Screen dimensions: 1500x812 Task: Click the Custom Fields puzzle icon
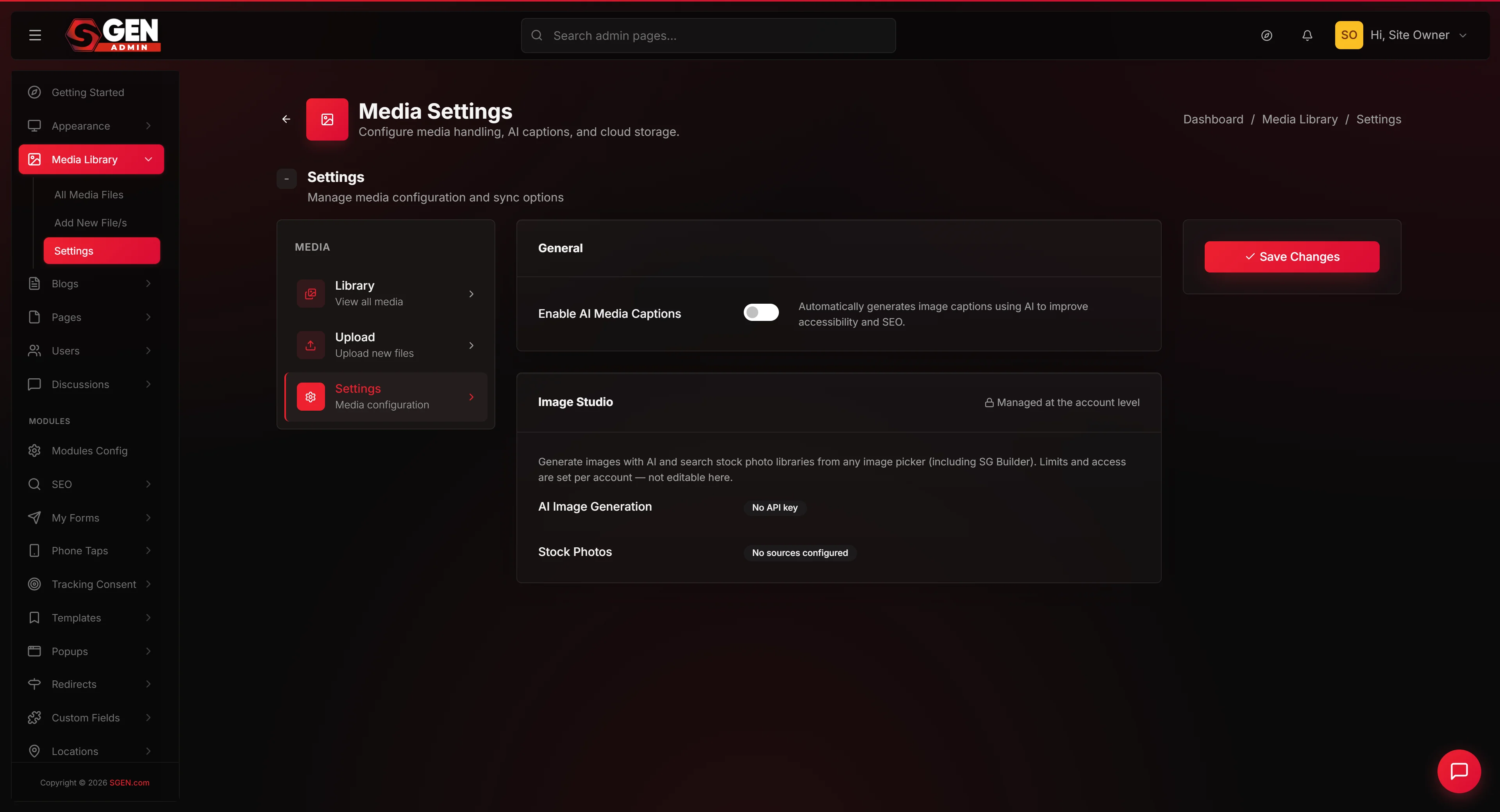tap(34, 718)
